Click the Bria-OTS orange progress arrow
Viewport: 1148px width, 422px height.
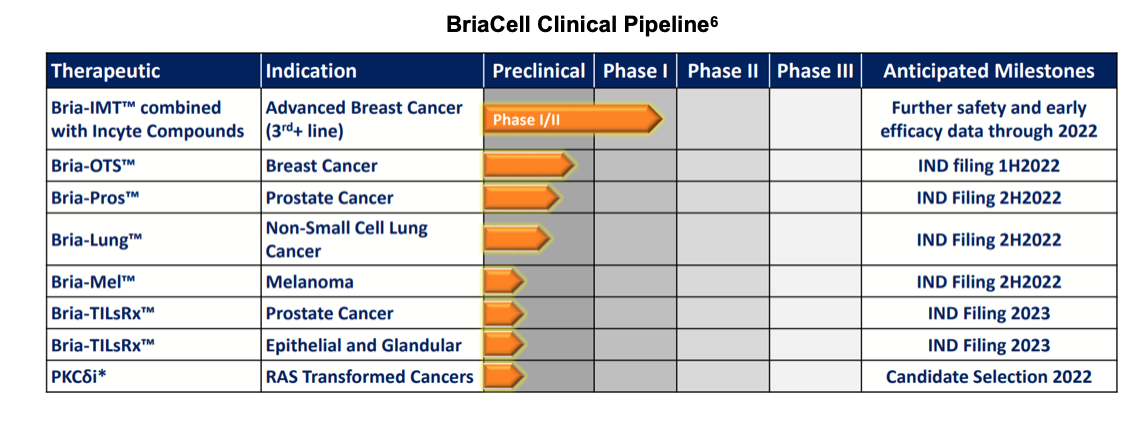point(527,165)
